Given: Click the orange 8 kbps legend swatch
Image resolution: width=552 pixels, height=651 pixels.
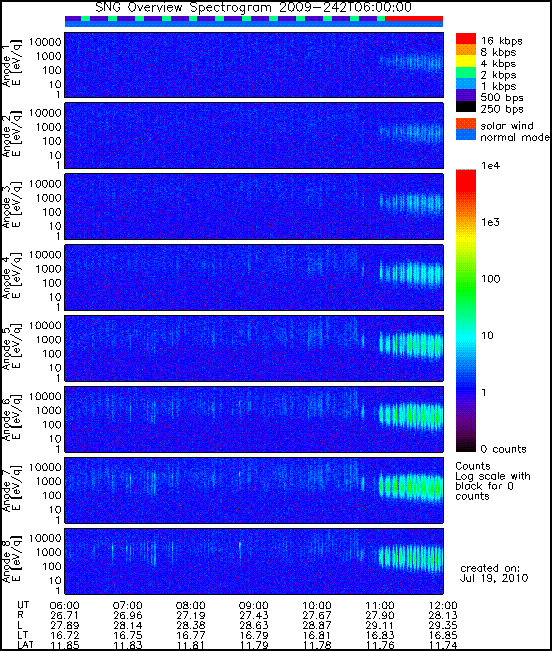Looking at the screenshot, I should pos(466,50).
